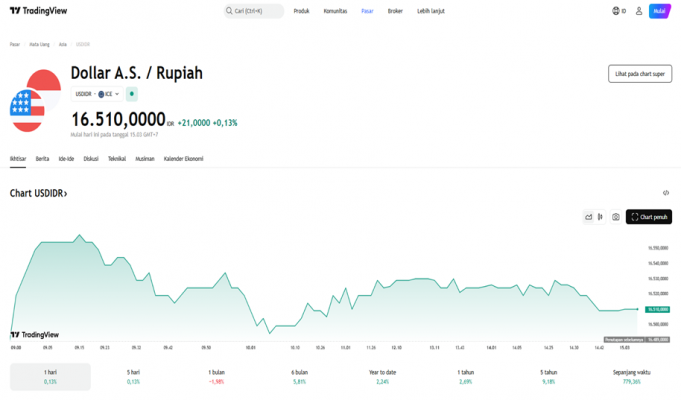
Task: Expand the Lebih lanjut menu
Action: [431, 11]
